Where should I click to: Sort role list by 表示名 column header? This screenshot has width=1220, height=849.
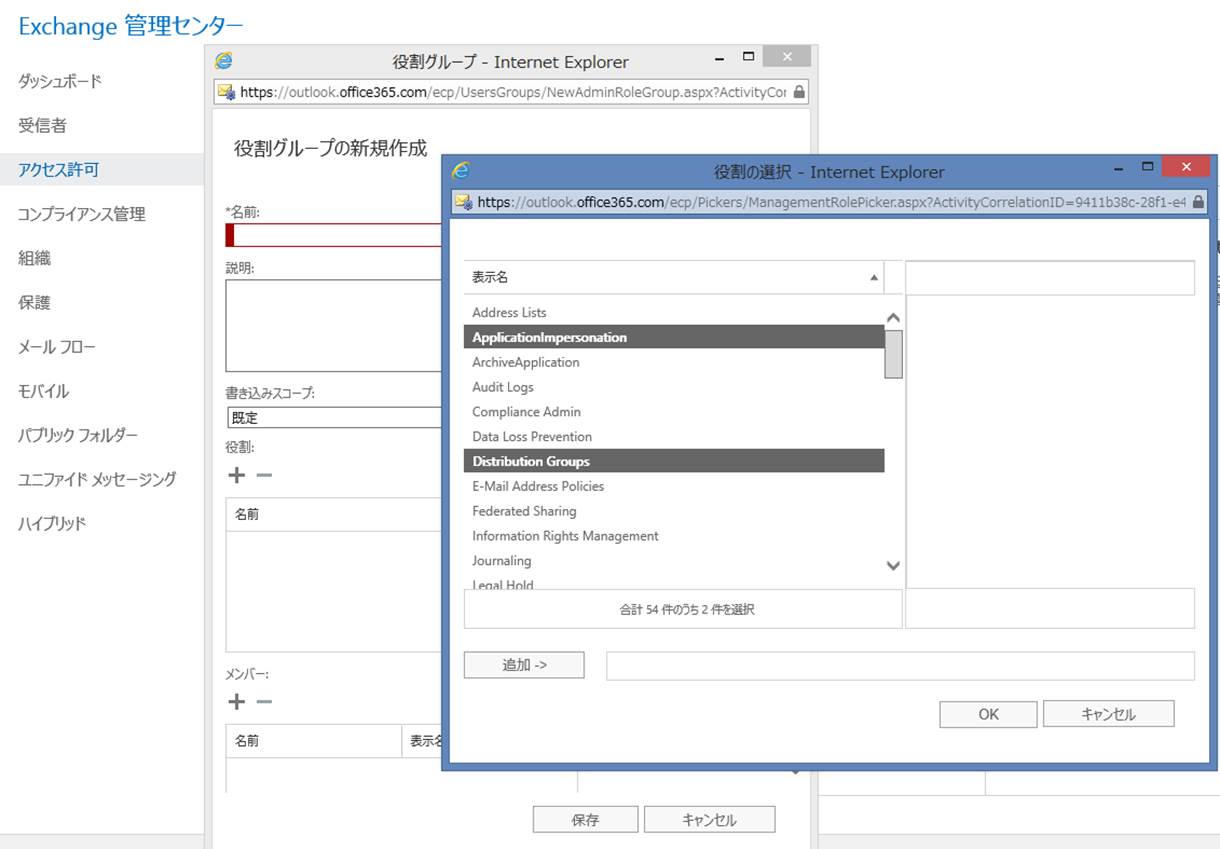[674, 277]
